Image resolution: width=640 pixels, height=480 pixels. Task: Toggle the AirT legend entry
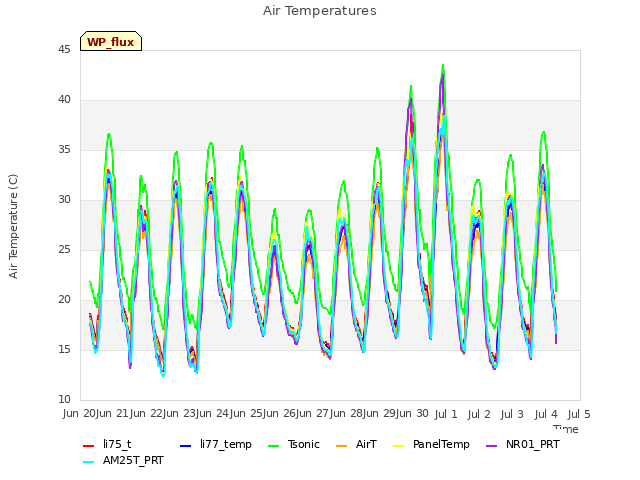tap(356, 444)
